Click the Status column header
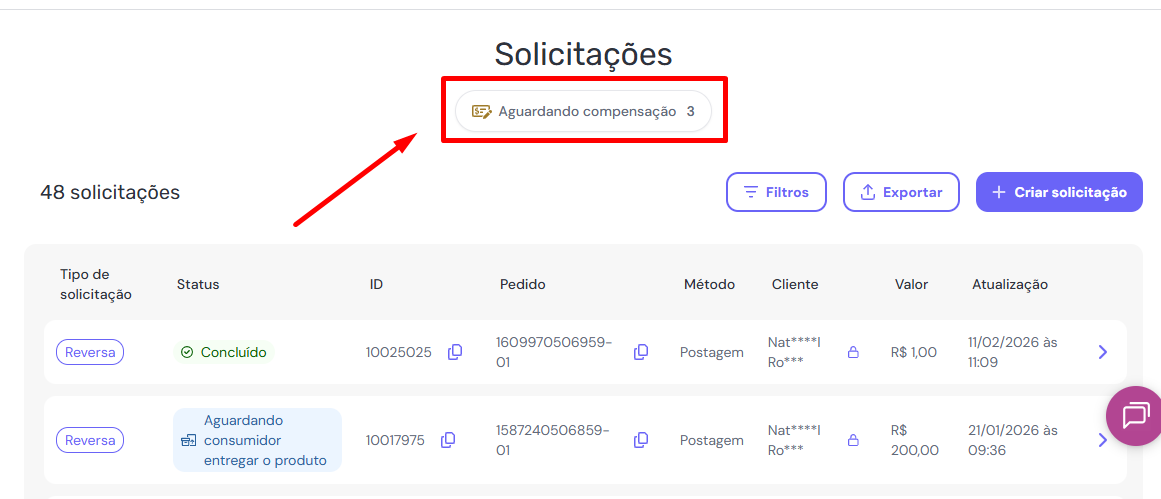Screen dimensions: 1161x499 (x=198, y=284)
